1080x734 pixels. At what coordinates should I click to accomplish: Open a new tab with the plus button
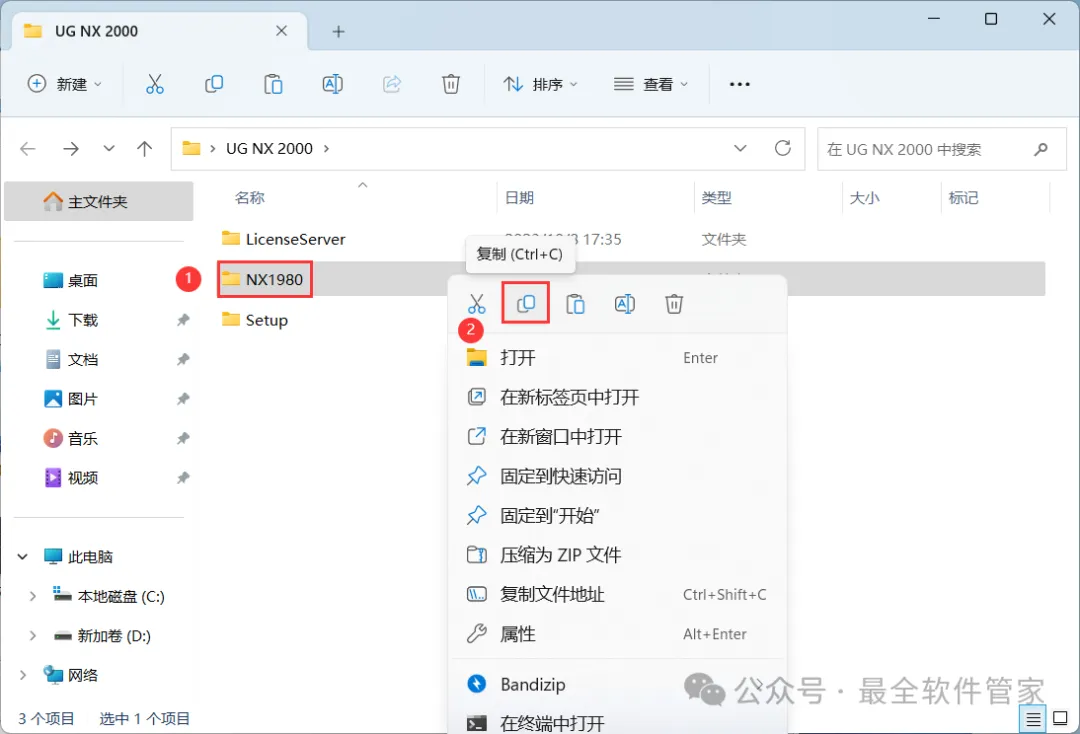coord(338,32)
